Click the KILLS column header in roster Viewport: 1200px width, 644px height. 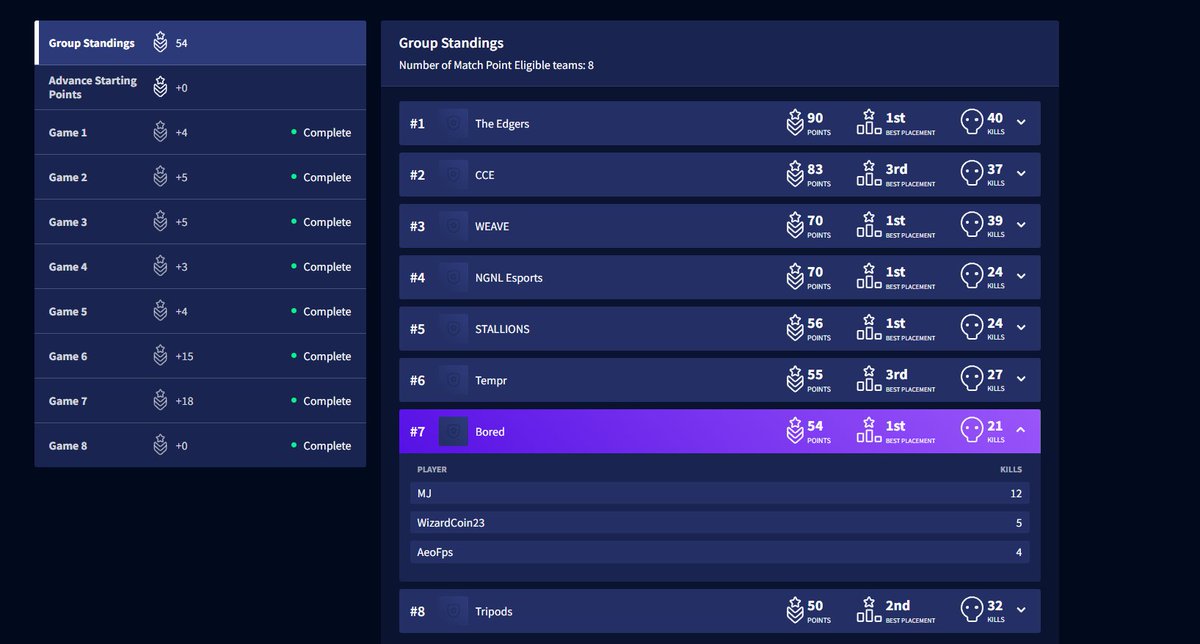coord(1011,469)
